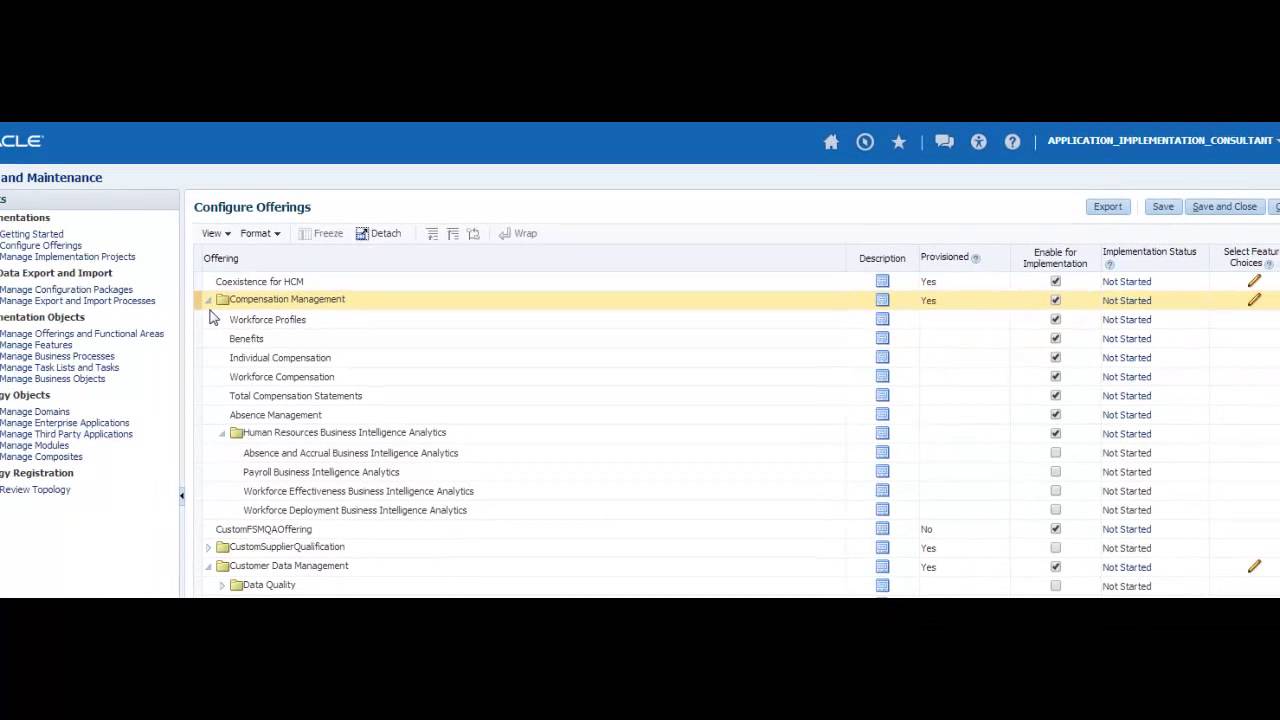Open the Getting Started link

[x=31, y=234]
